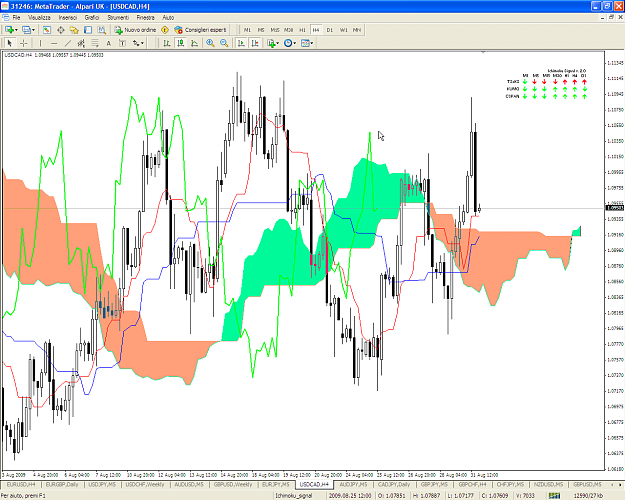The height and width of the screenshot is (500, 625).
Task: Select H4 timeframe button
Action: (x=316, y=30)
